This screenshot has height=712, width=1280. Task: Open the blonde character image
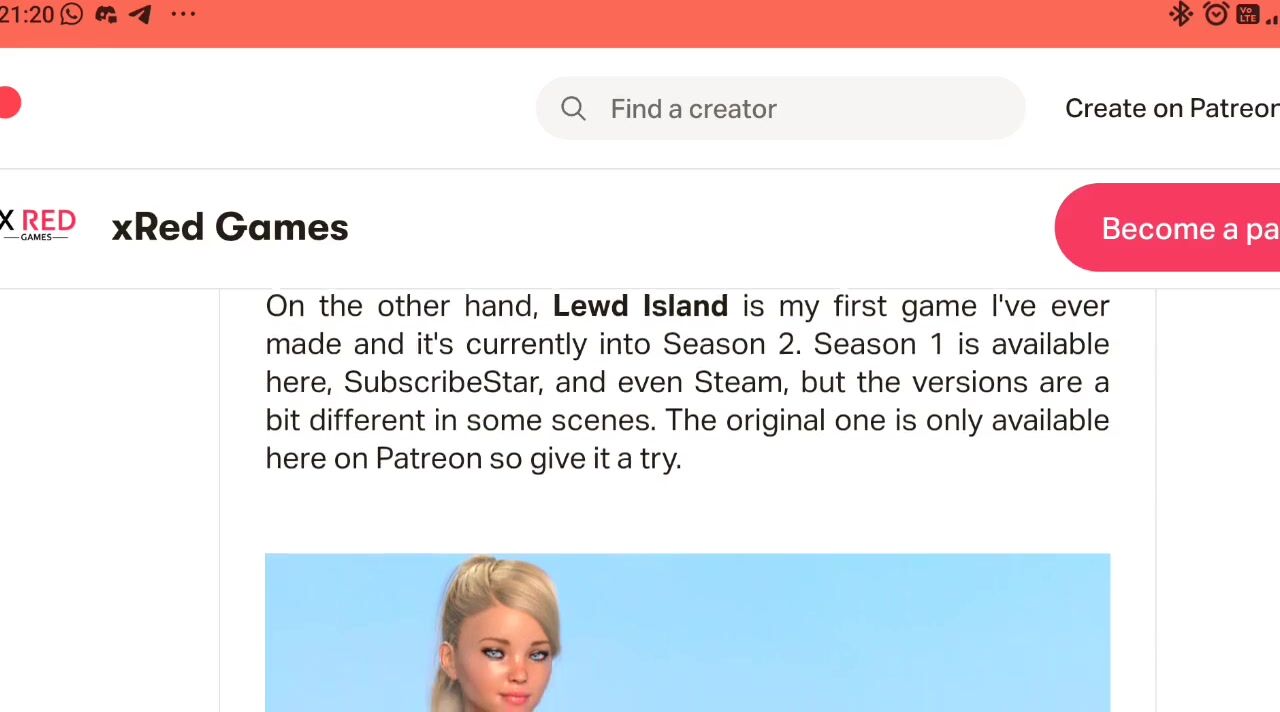[687, 632]
